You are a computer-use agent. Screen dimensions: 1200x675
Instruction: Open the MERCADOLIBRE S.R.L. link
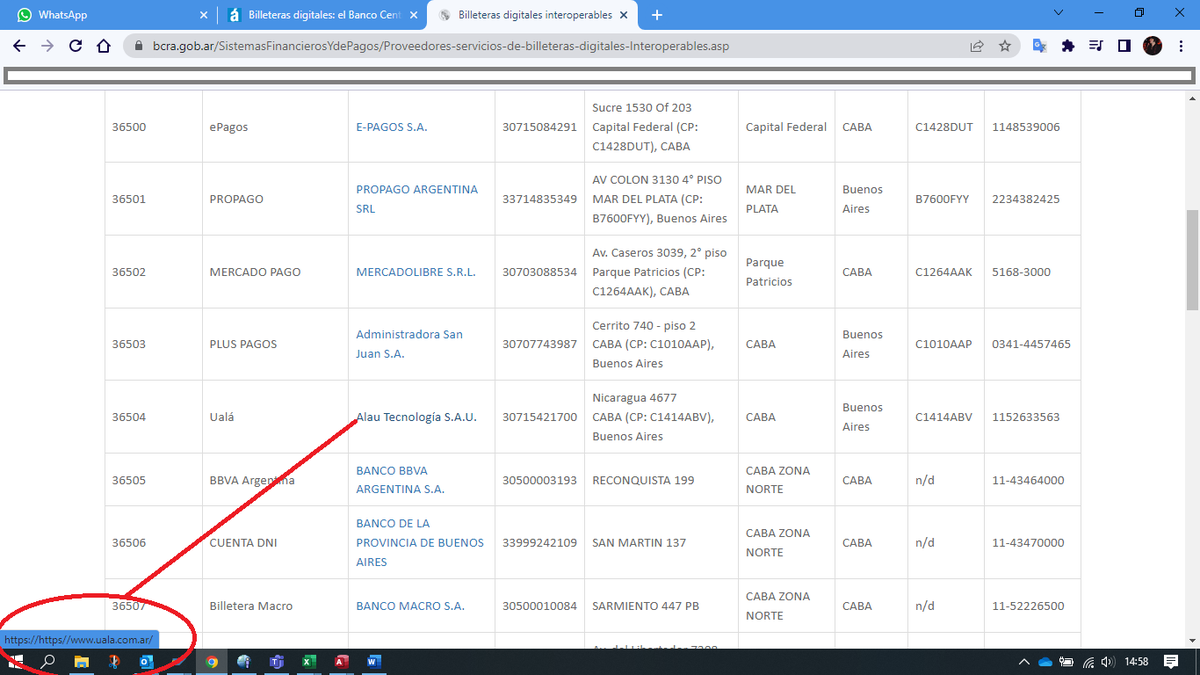[416, 272]
